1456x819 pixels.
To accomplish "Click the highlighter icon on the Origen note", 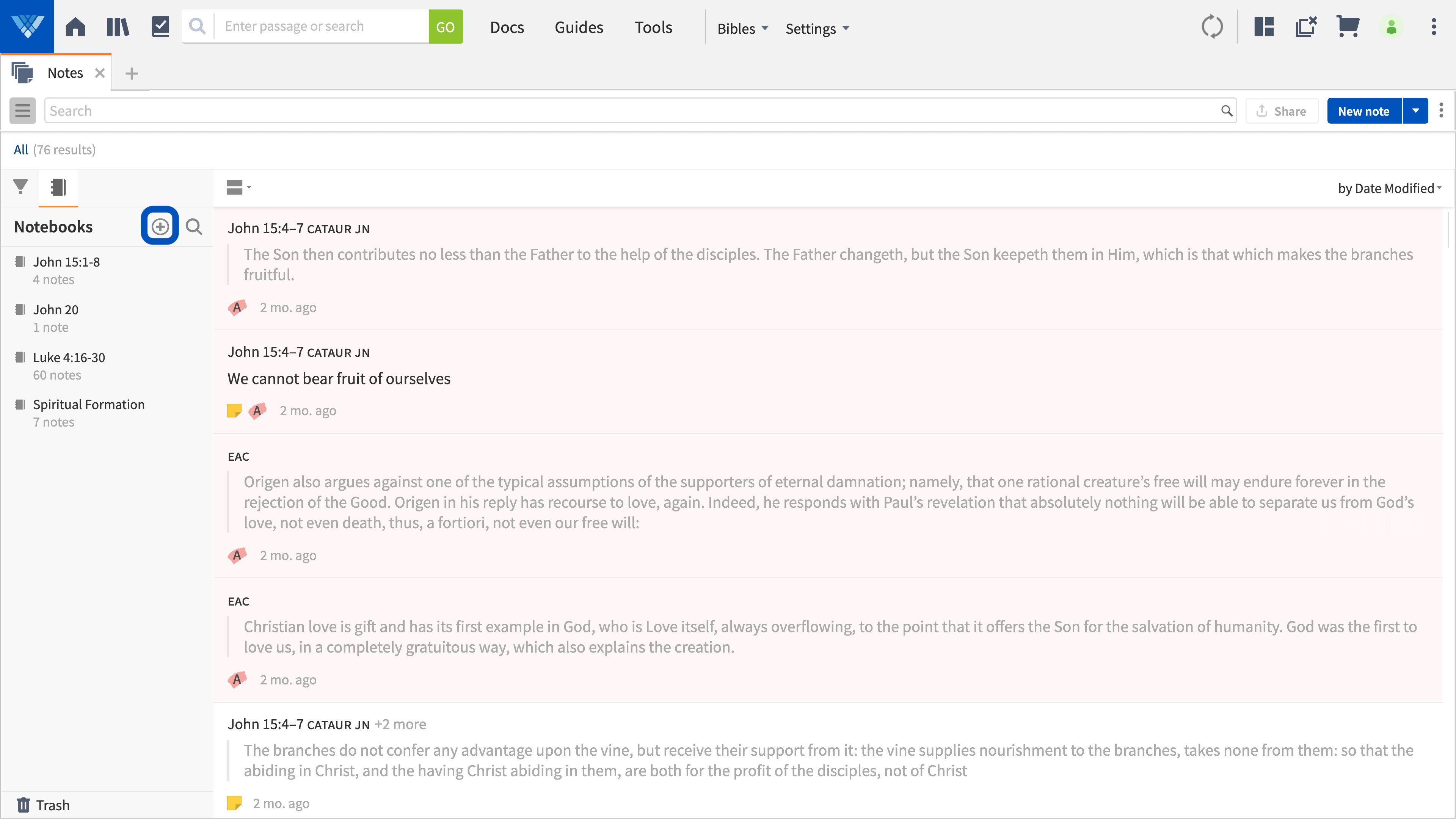I will click(x=237, y=555).
